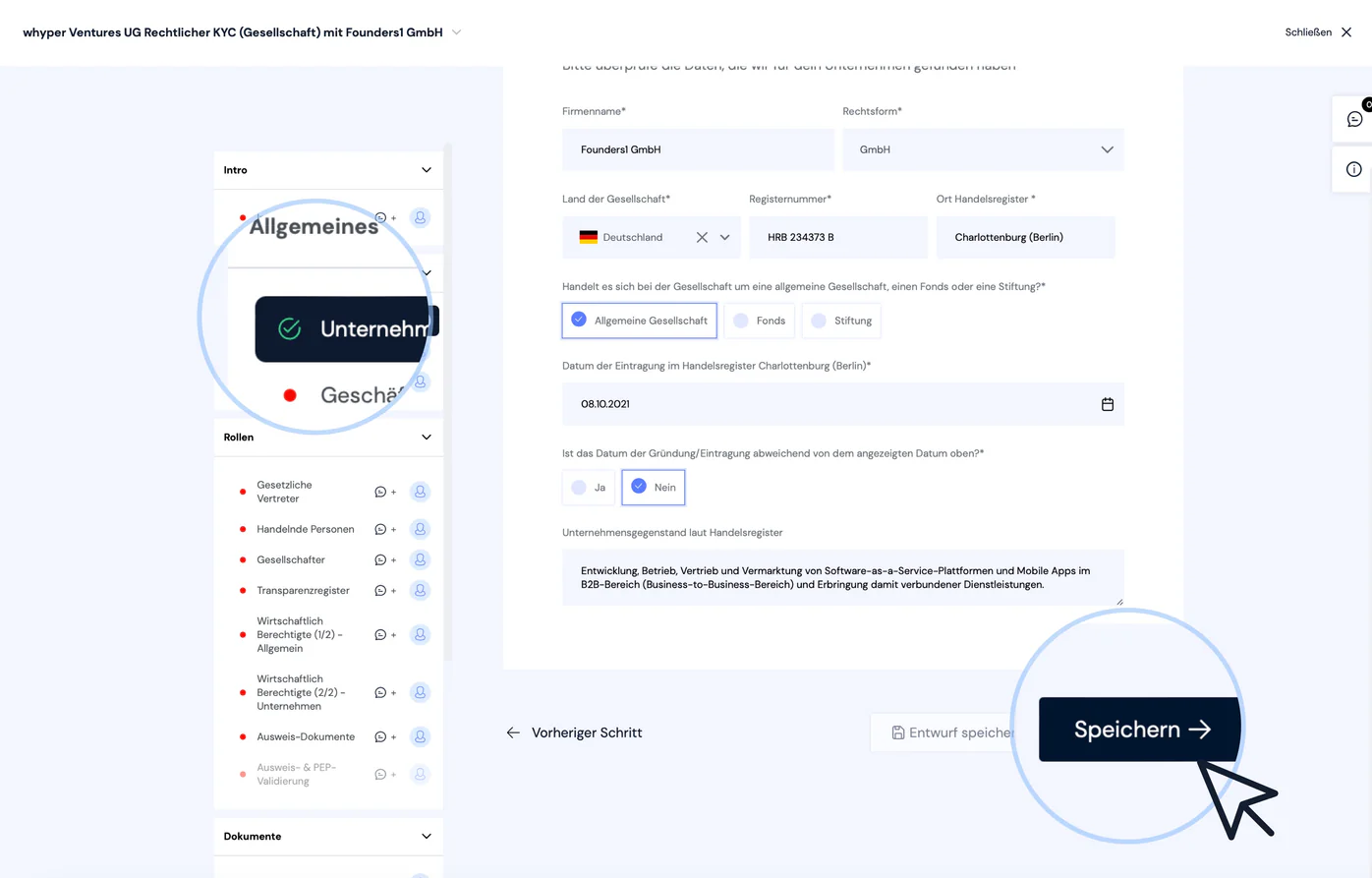Collapse the Rollen section

[x=426, y=438]
